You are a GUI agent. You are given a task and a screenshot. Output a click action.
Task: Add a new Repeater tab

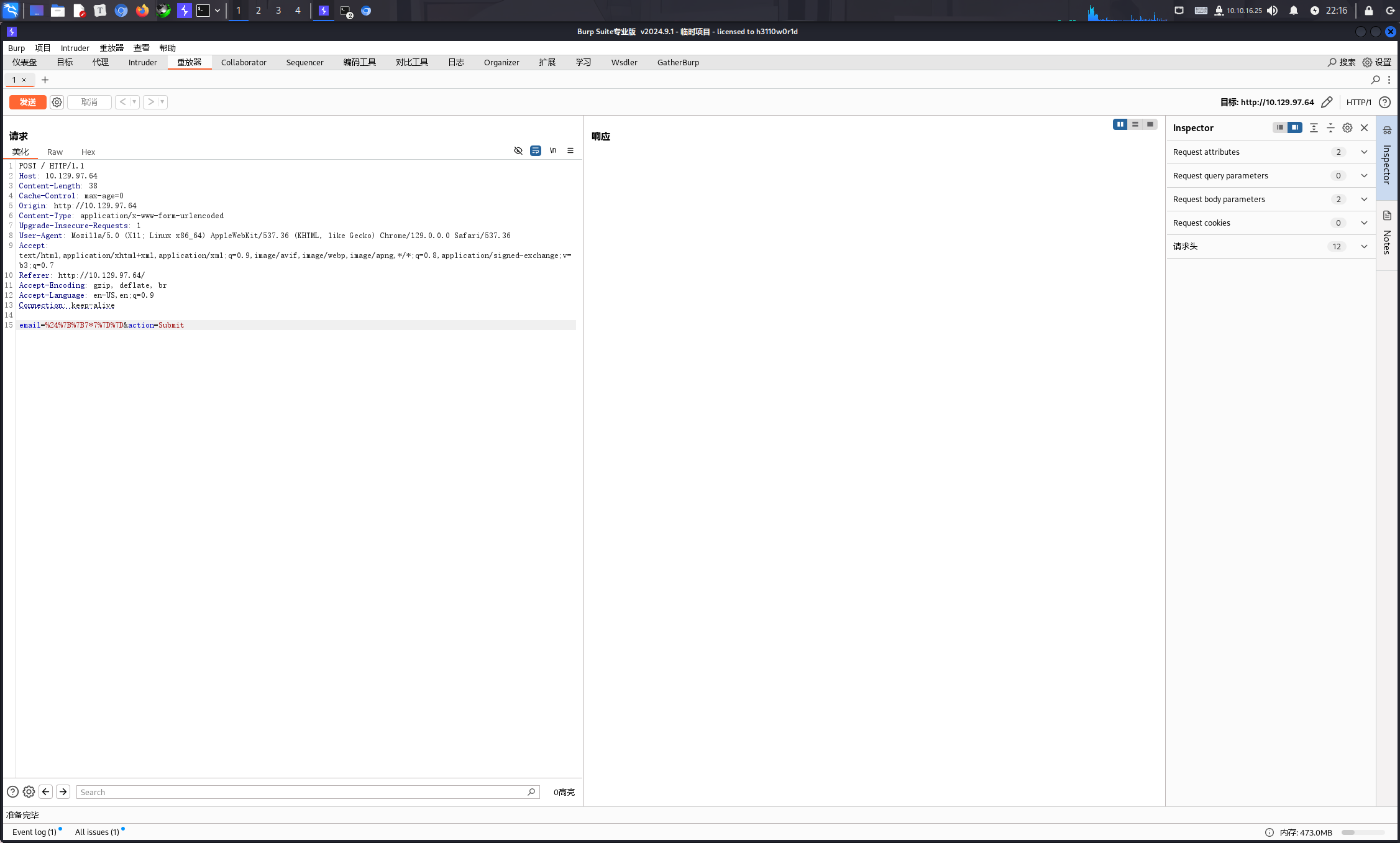pos(45,80)
